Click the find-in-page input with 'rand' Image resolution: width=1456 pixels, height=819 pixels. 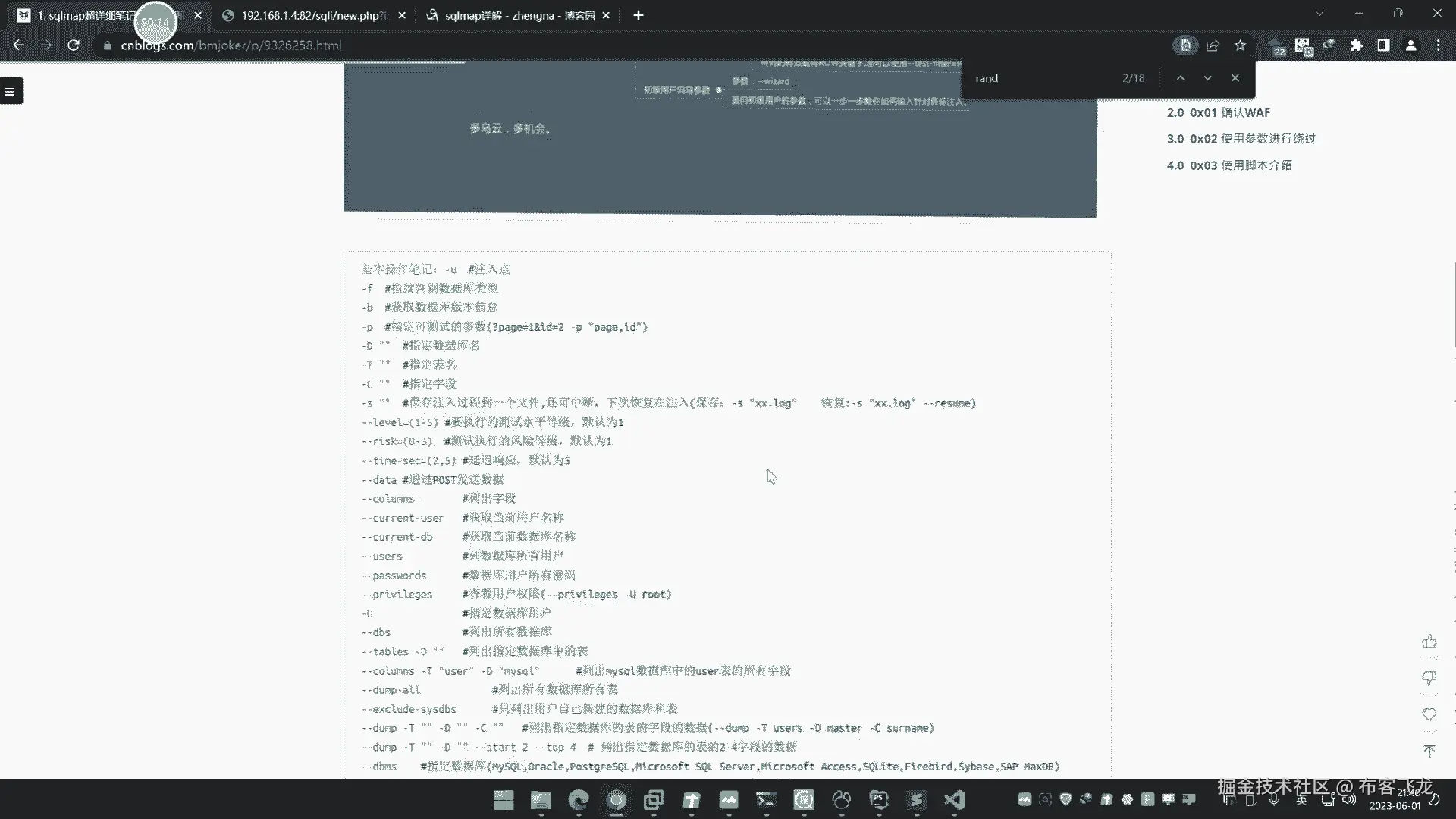coord(1039,78)
